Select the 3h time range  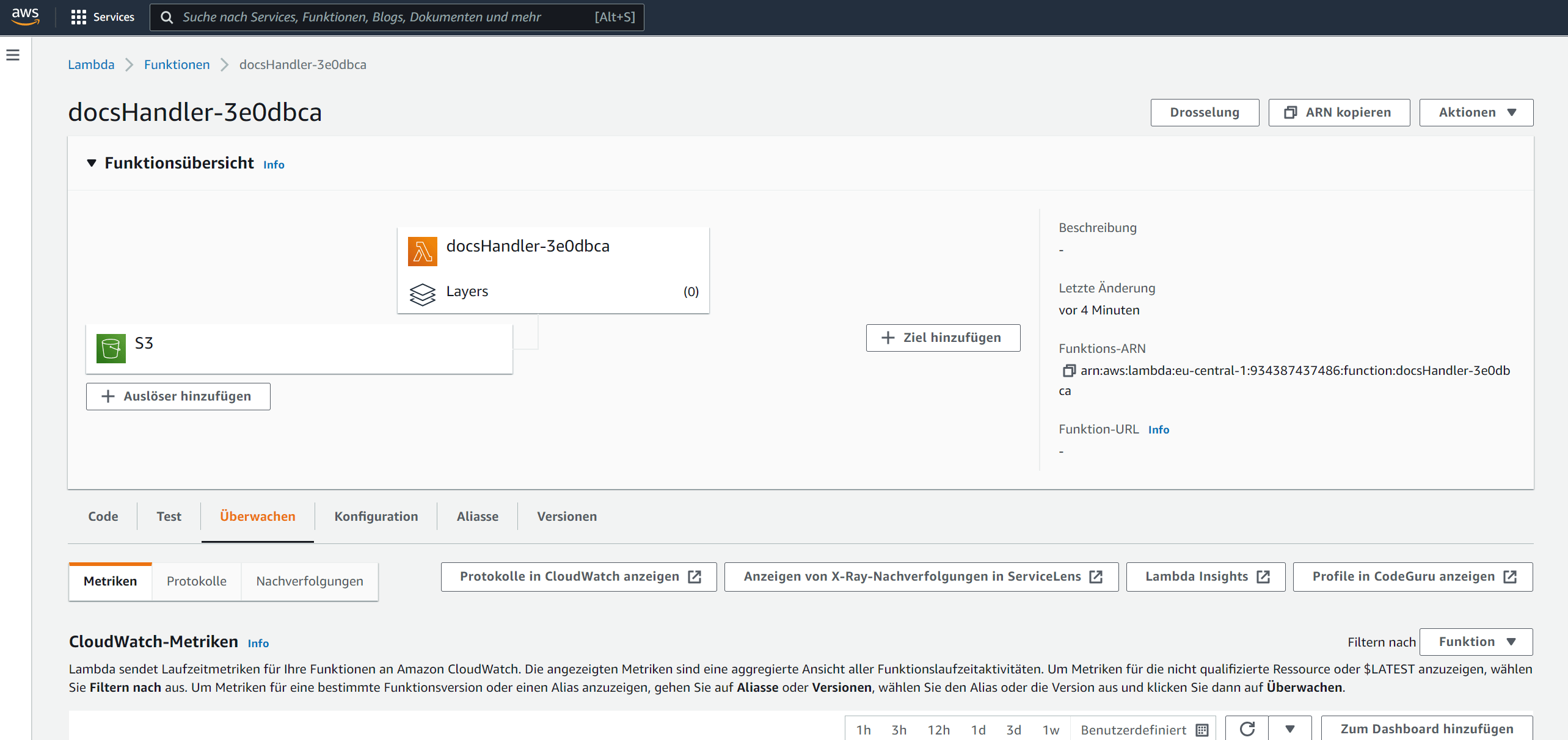899,730
